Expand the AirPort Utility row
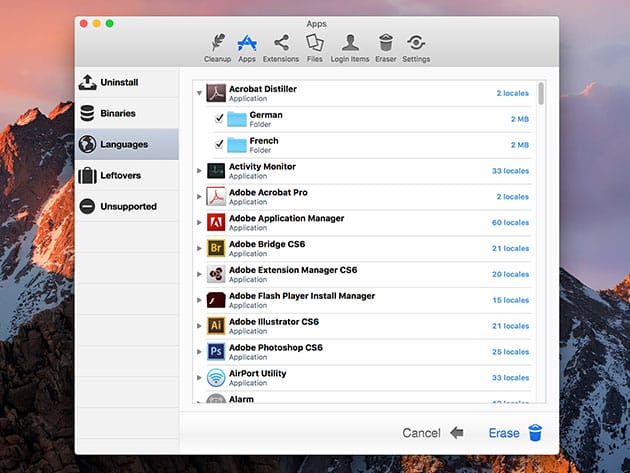 (200, 378)
